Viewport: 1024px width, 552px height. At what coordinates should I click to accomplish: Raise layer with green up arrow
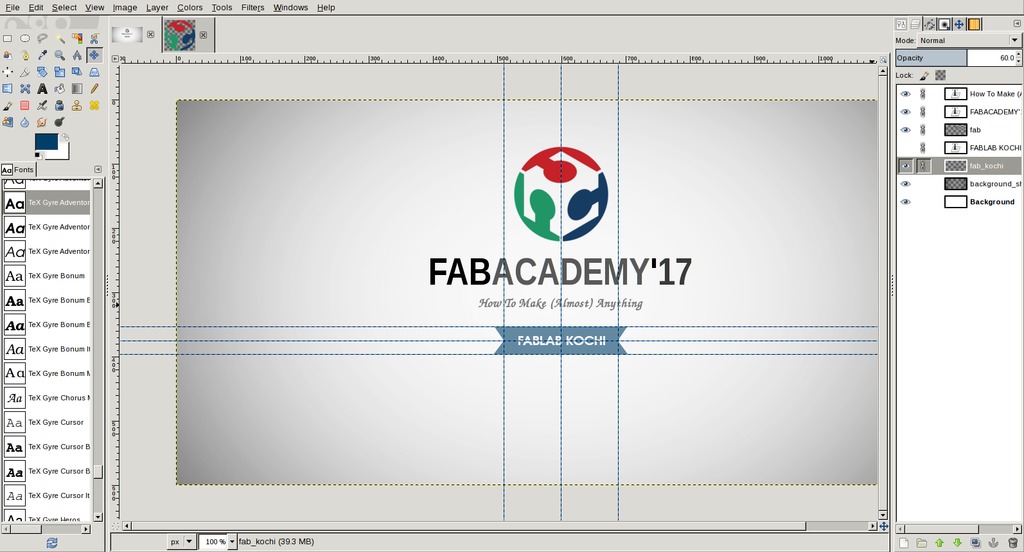tap(940, 543)
